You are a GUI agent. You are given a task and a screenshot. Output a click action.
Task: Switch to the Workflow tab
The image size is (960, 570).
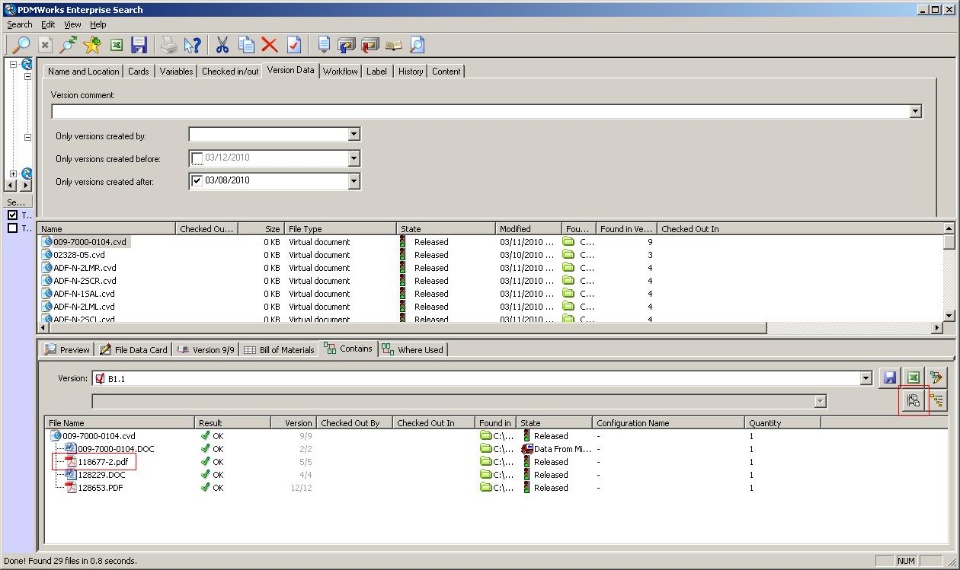click(340, 72)
